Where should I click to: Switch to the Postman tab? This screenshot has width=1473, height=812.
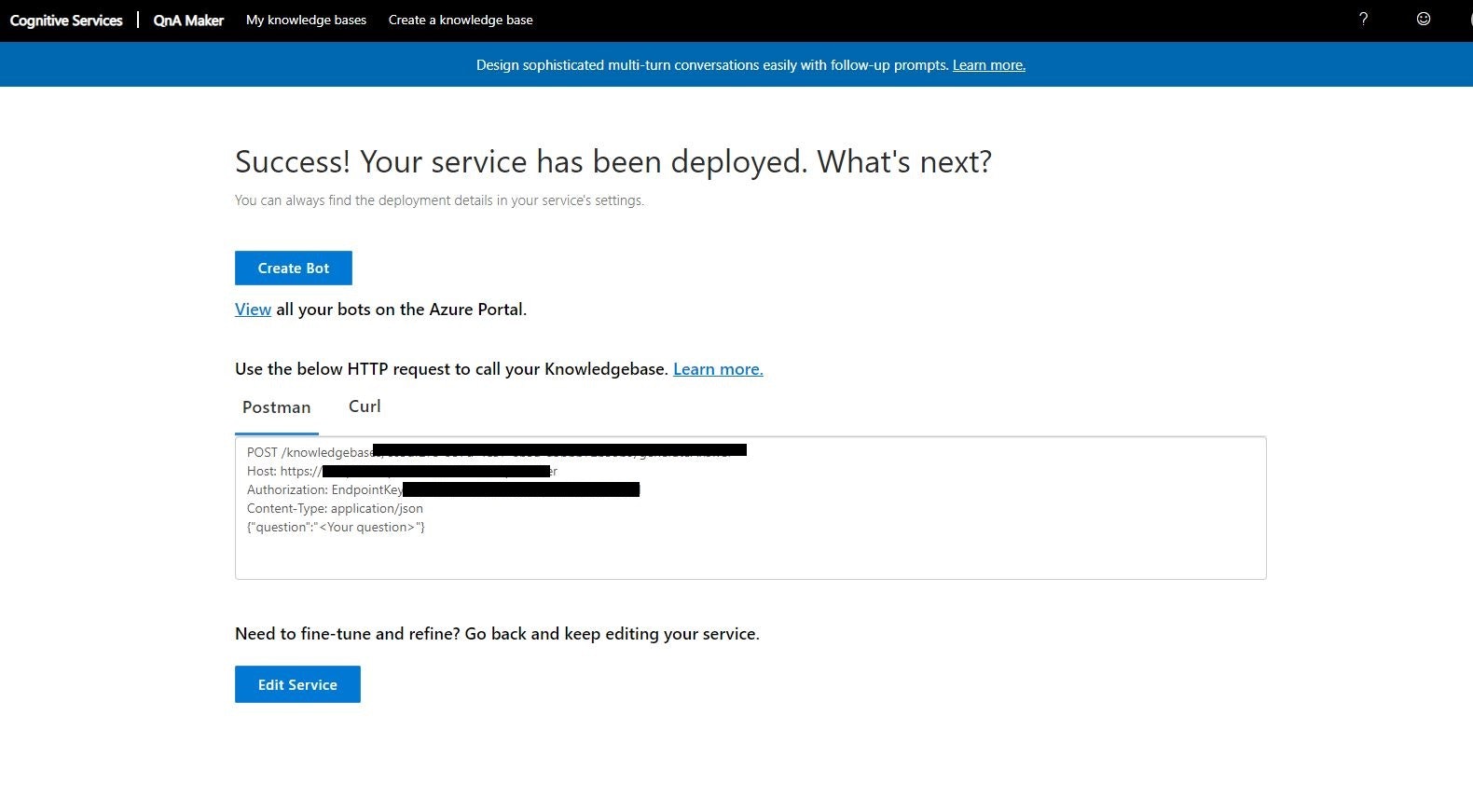tap(277, 407)
